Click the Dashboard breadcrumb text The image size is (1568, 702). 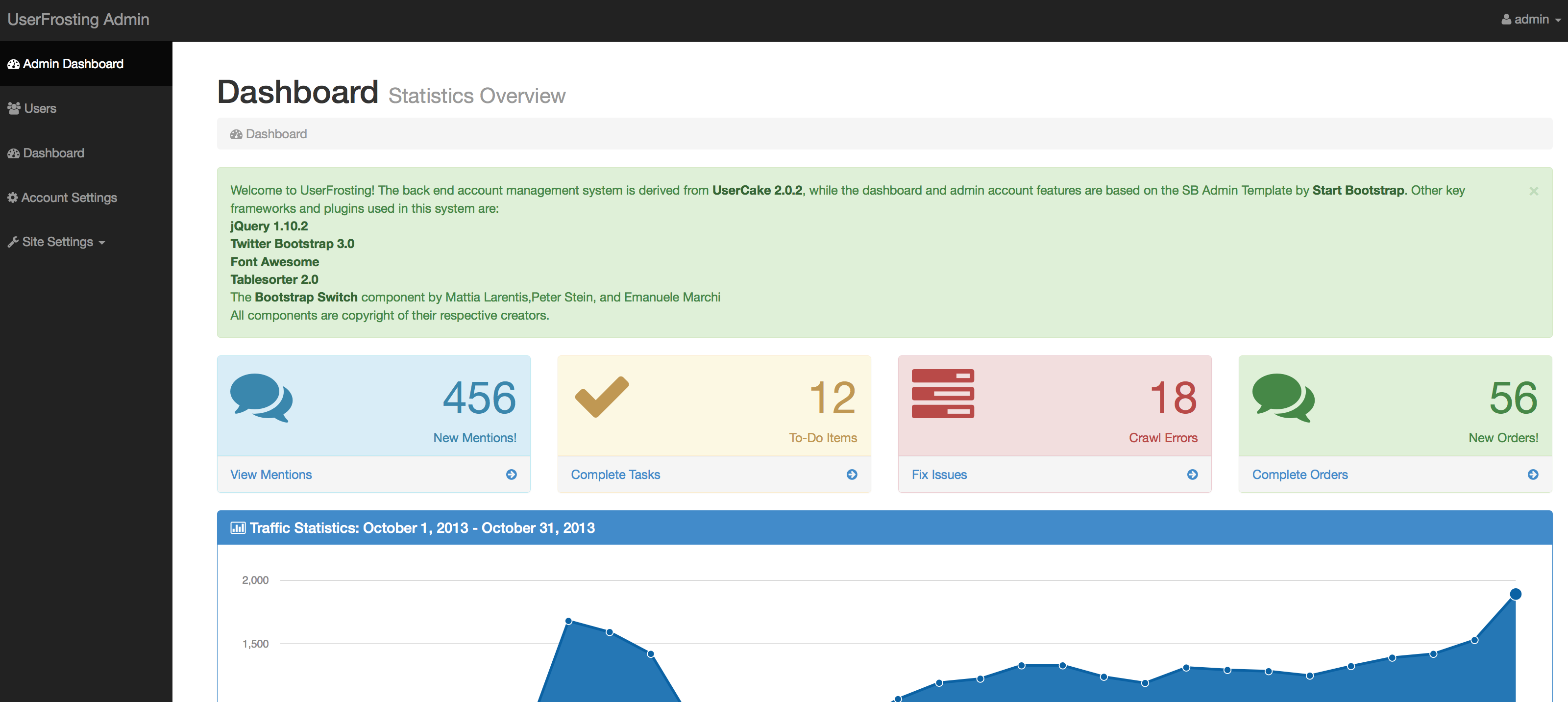[276, 134]
